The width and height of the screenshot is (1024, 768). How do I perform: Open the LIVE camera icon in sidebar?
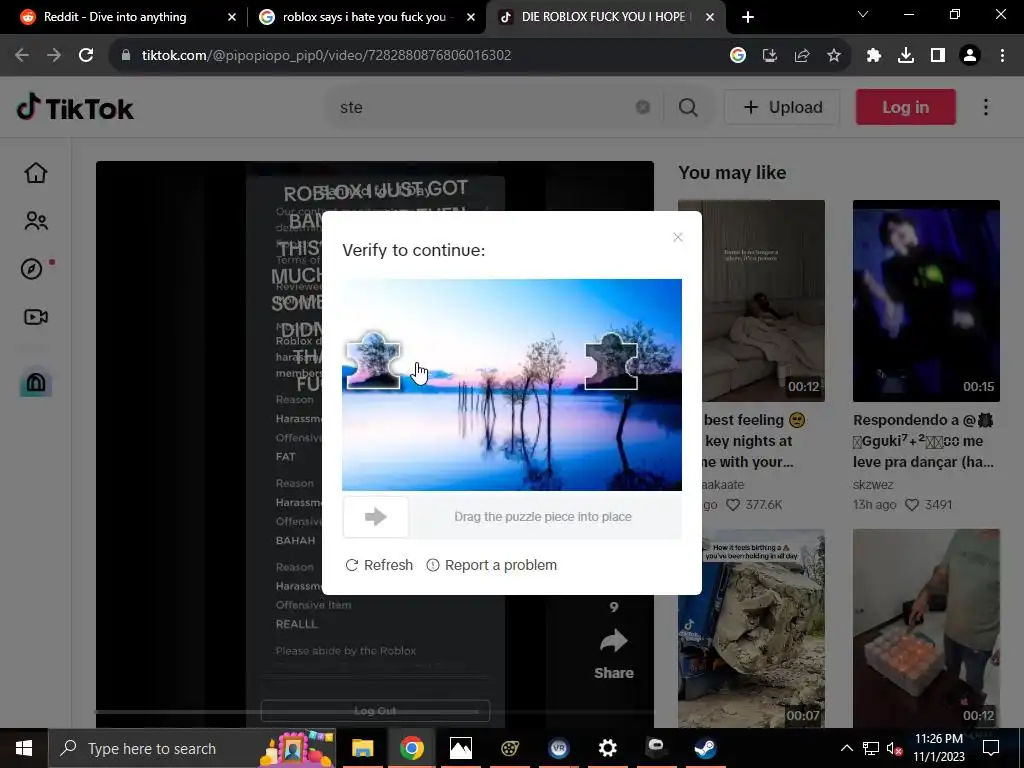pos(36,317)
